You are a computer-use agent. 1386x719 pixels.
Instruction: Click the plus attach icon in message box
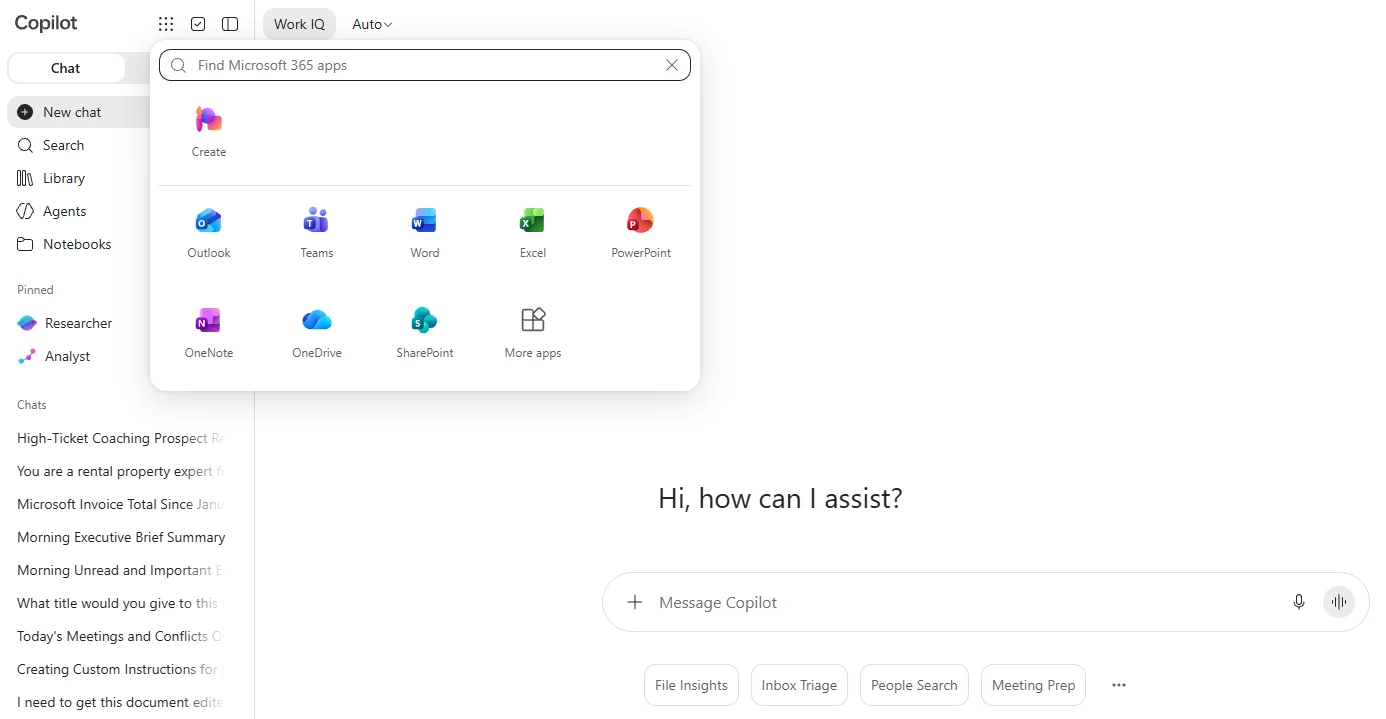point(634,602)
